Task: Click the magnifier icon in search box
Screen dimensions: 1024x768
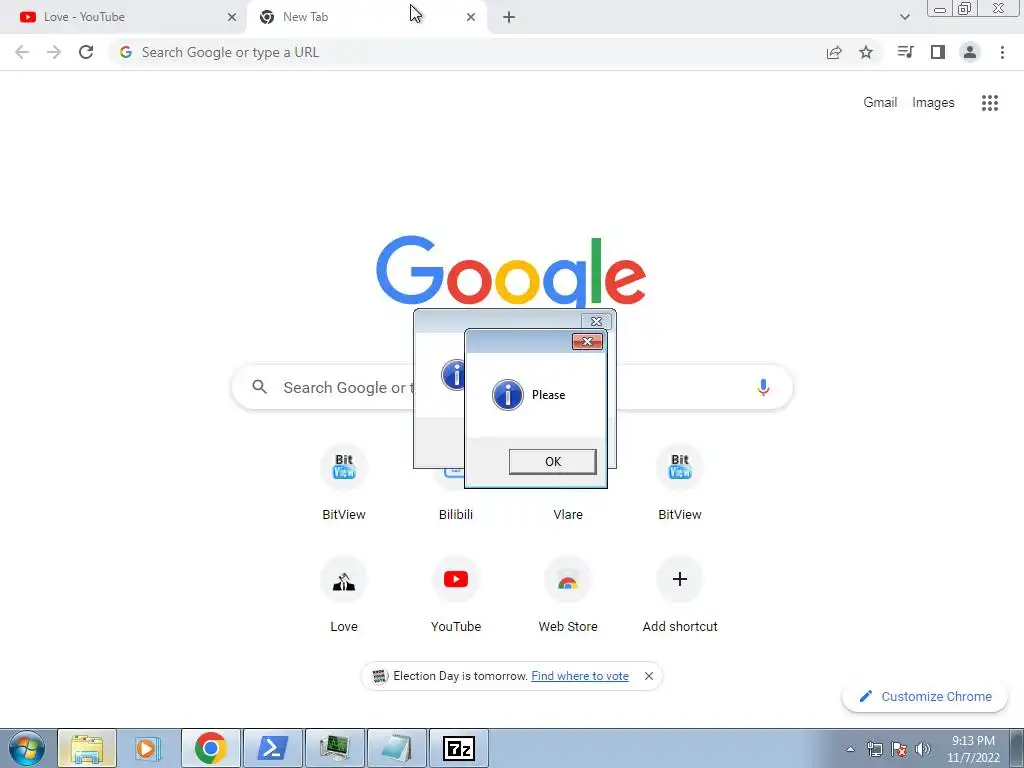Action: [x=260, y=387]
